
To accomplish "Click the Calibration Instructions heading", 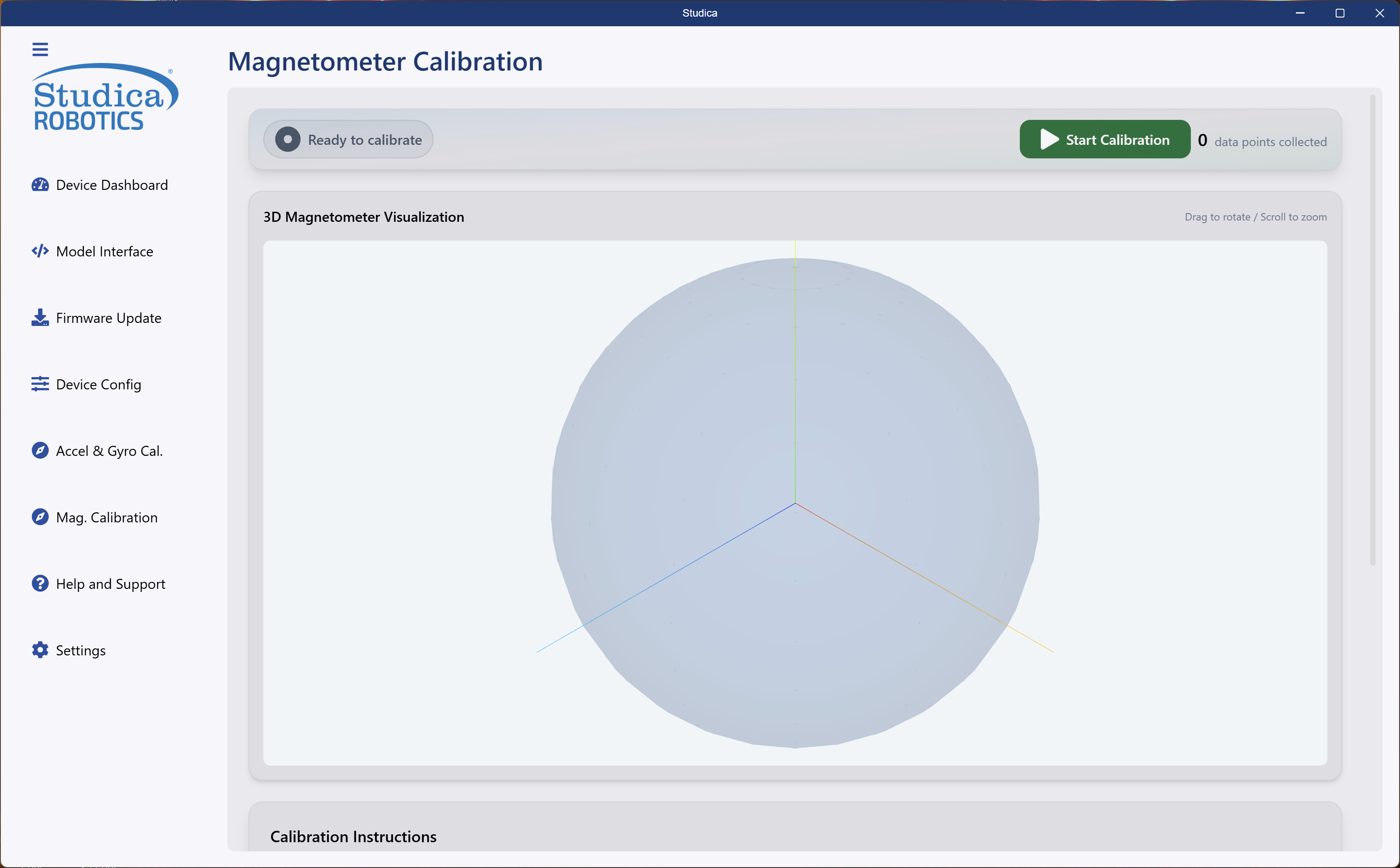I will (353, 836).
